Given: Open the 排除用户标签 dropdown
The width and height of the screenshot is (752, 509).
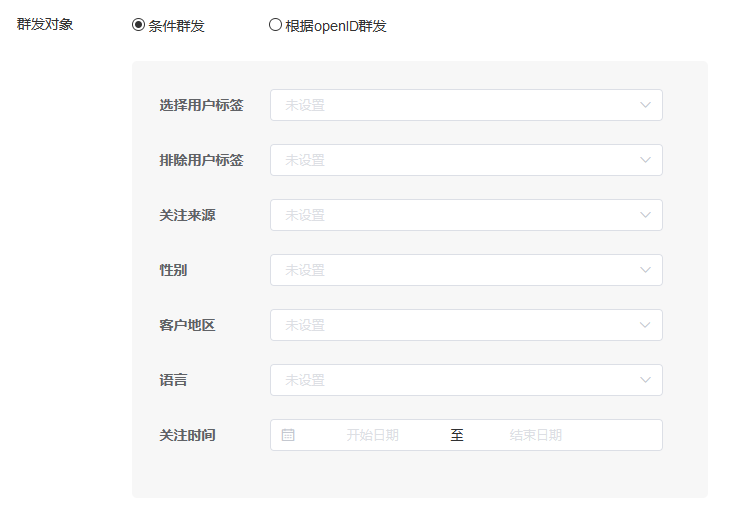Looking at the screenshot, I should coord(466,160).
